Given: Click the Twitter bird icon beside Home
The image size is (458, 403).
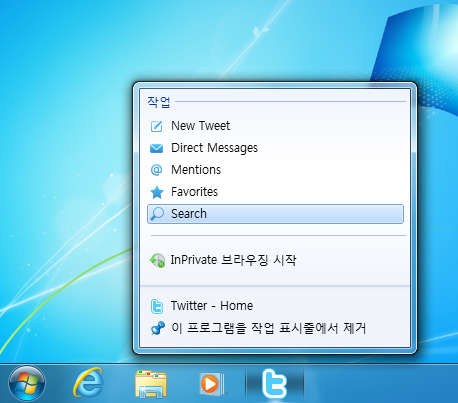Looking at the screenshot, I should click(x=157, y=306).
